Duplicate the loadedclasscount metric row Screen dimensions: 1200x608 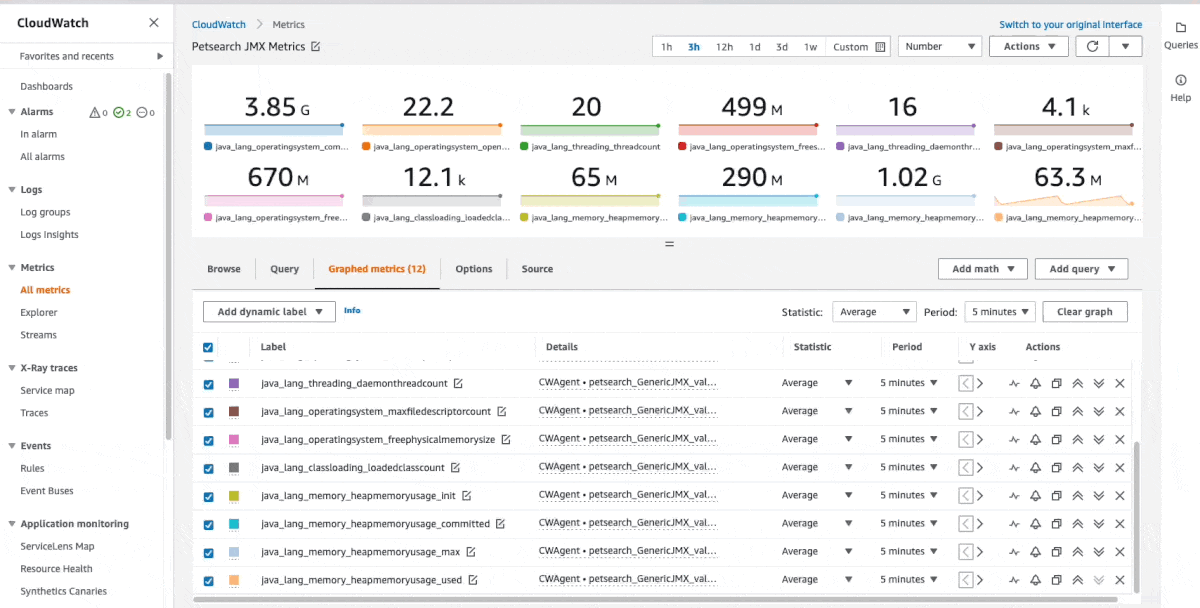pos(1056,467)
